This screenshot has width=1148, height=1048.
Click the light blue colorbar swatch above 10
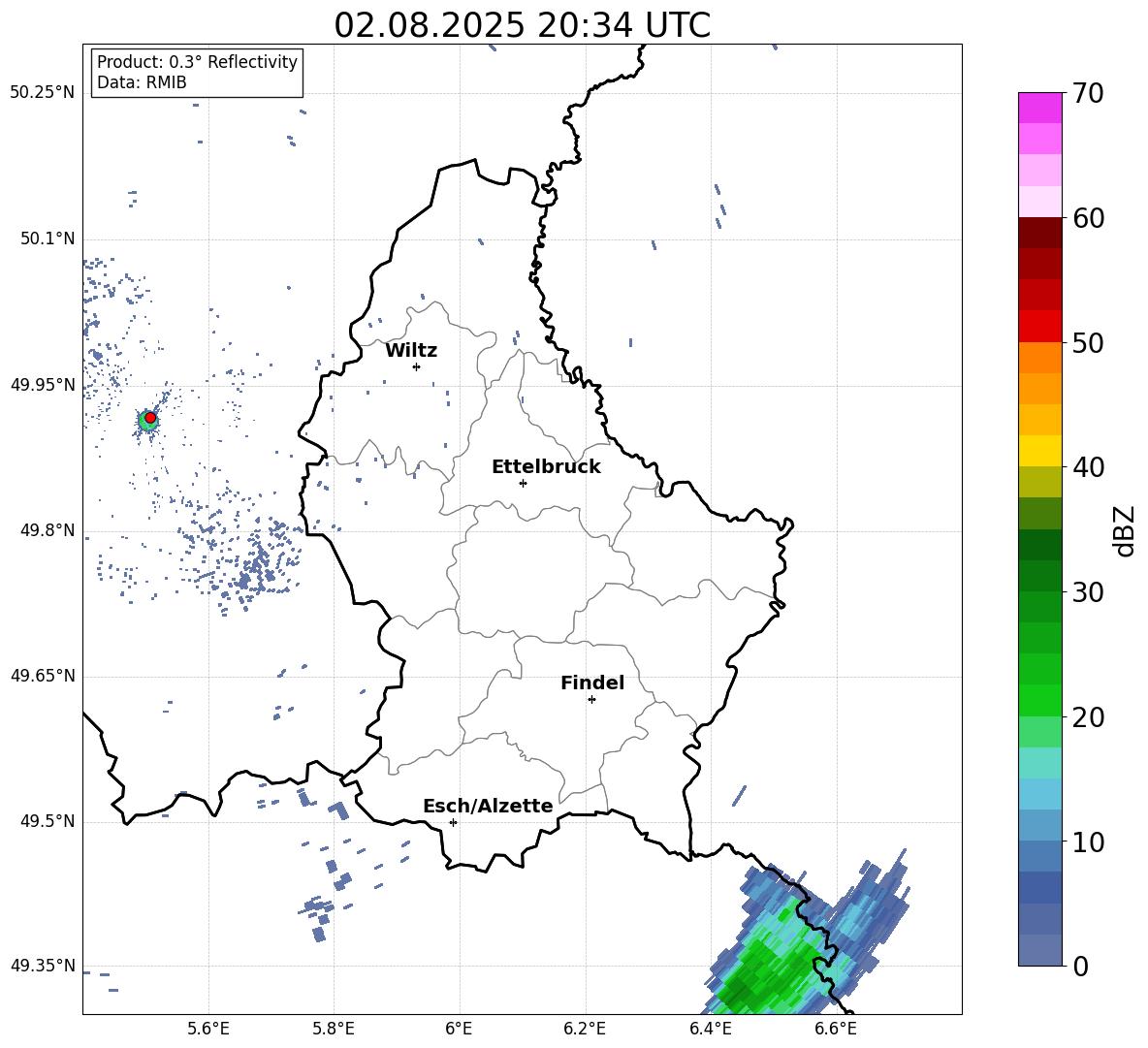(x=1039, y=825)
